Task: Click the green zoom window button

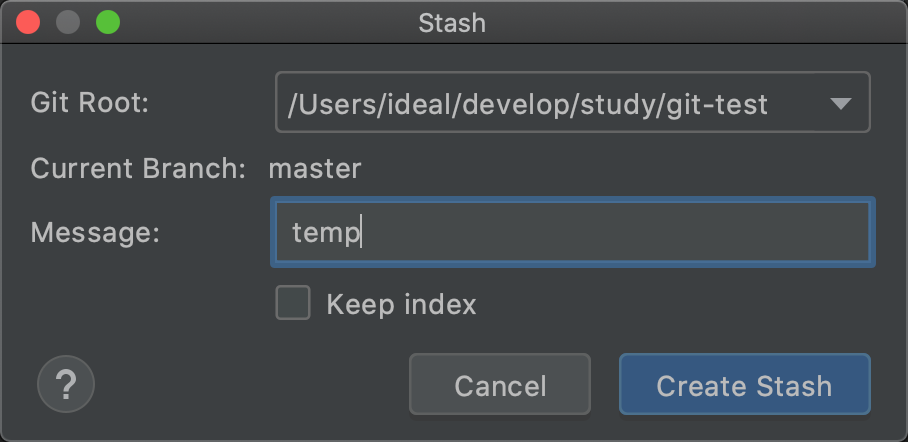Action: click(x=106, y=22)
